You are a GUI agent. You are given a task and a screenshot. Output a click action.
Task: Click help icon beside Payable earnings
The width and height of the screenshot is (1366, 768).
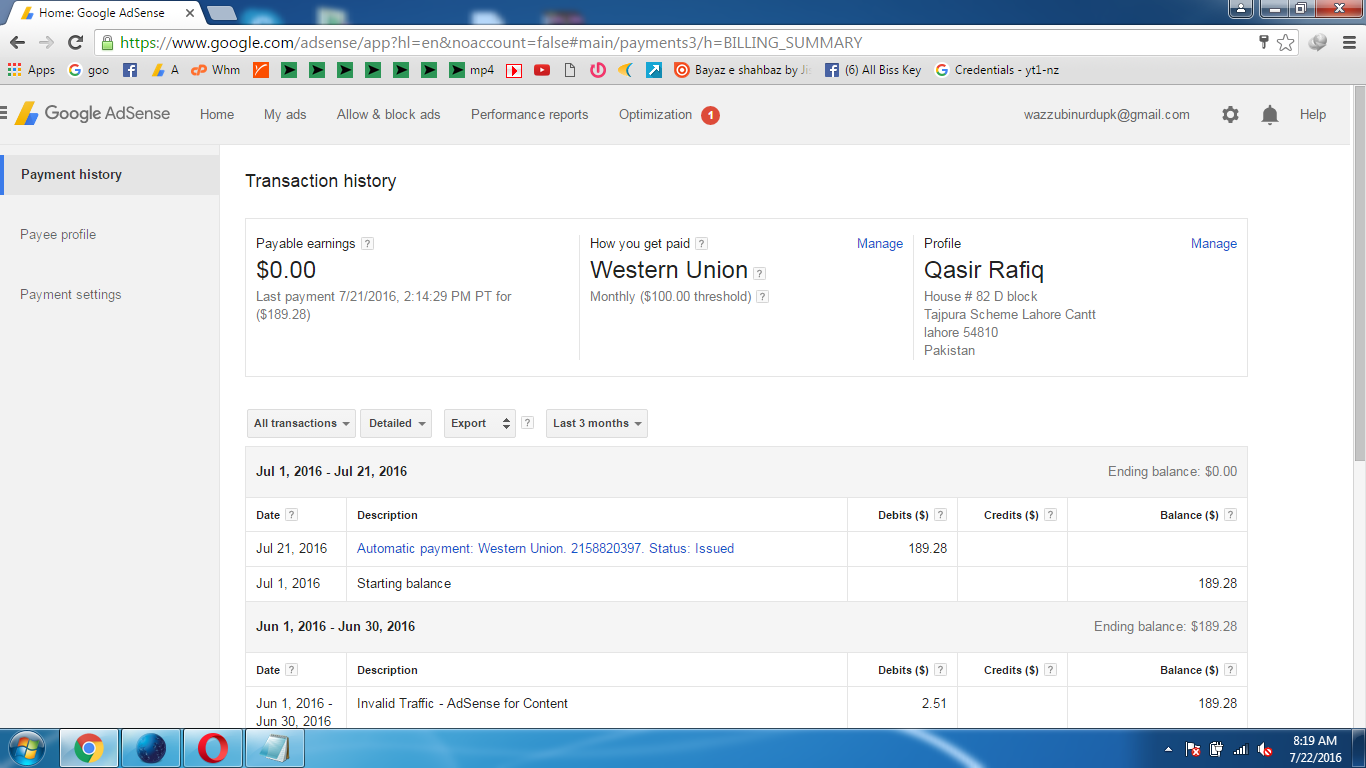(x=367, y=244)
